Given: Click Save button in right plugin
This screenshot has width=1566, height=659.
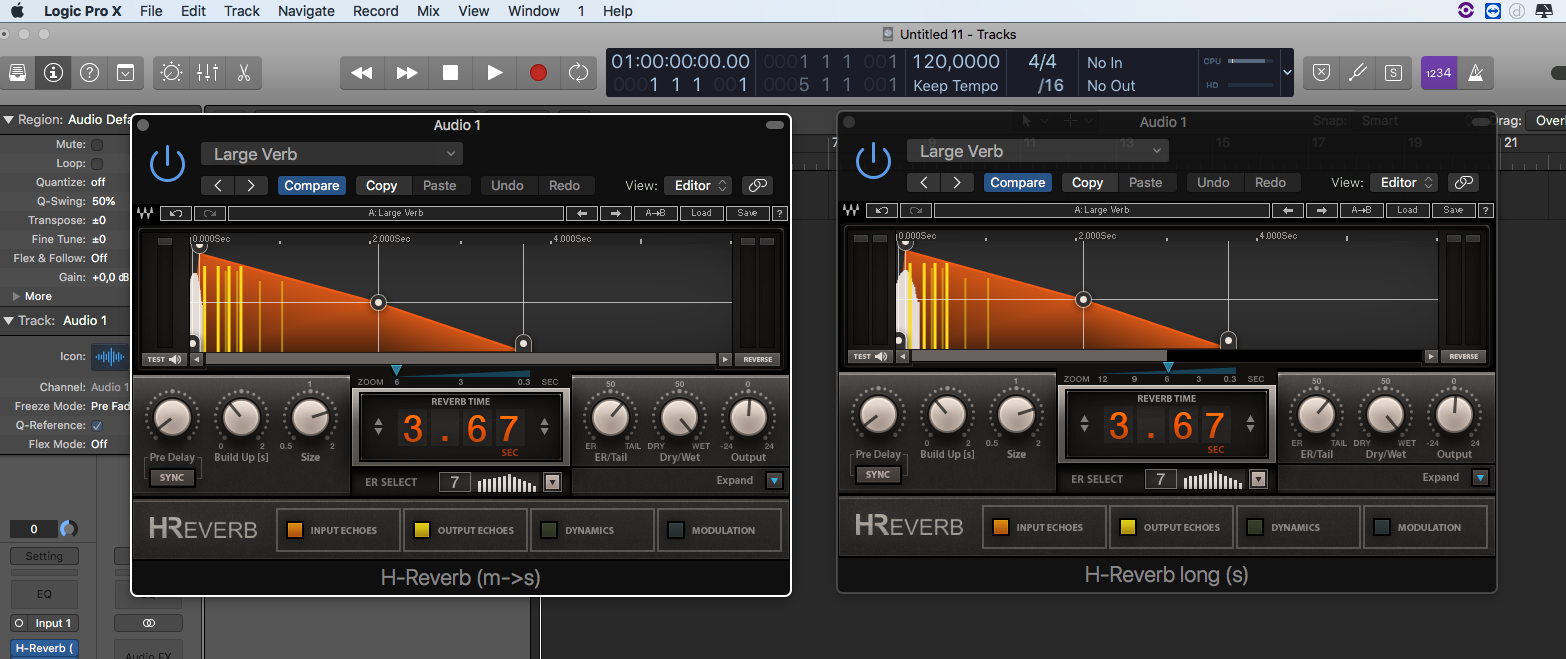Looking at the screenshot, I should tap(1453, 210).
